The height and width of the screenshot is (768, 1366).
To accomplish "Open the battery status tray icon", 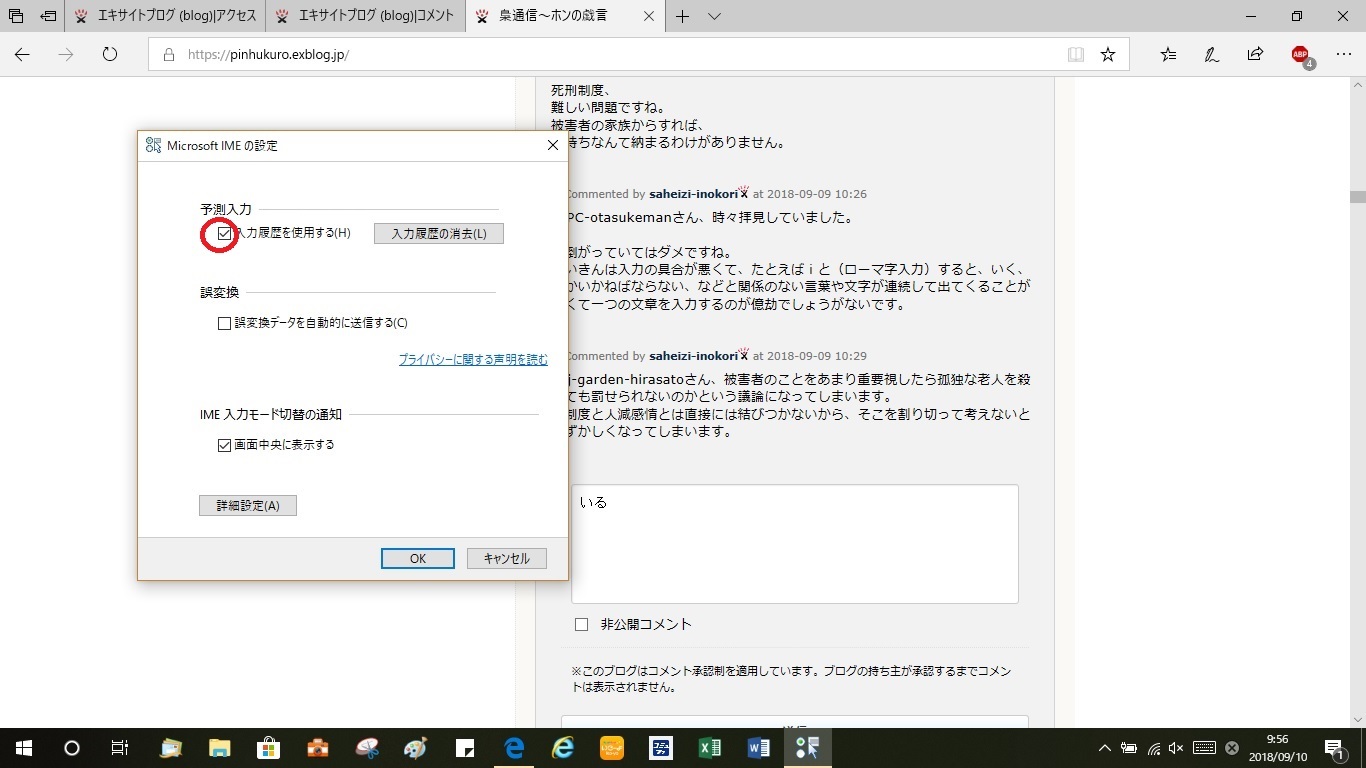I will pos(1129,748).
